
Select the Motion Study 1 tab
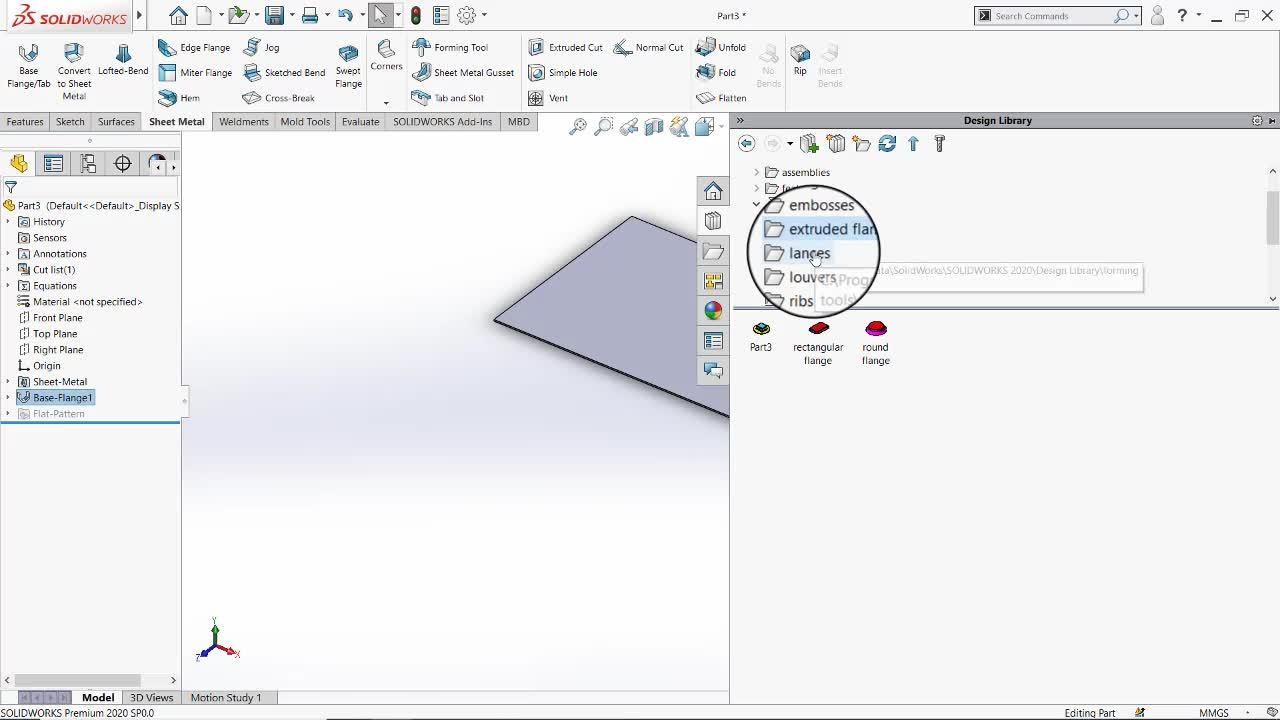pos(226,698)
